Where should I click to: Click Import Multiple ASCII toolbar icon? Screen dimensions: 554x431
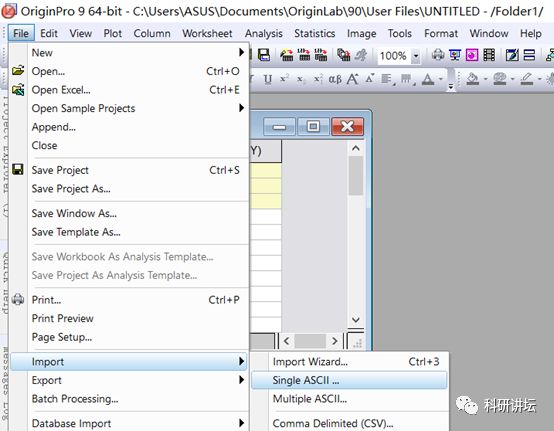pos(320,55)
